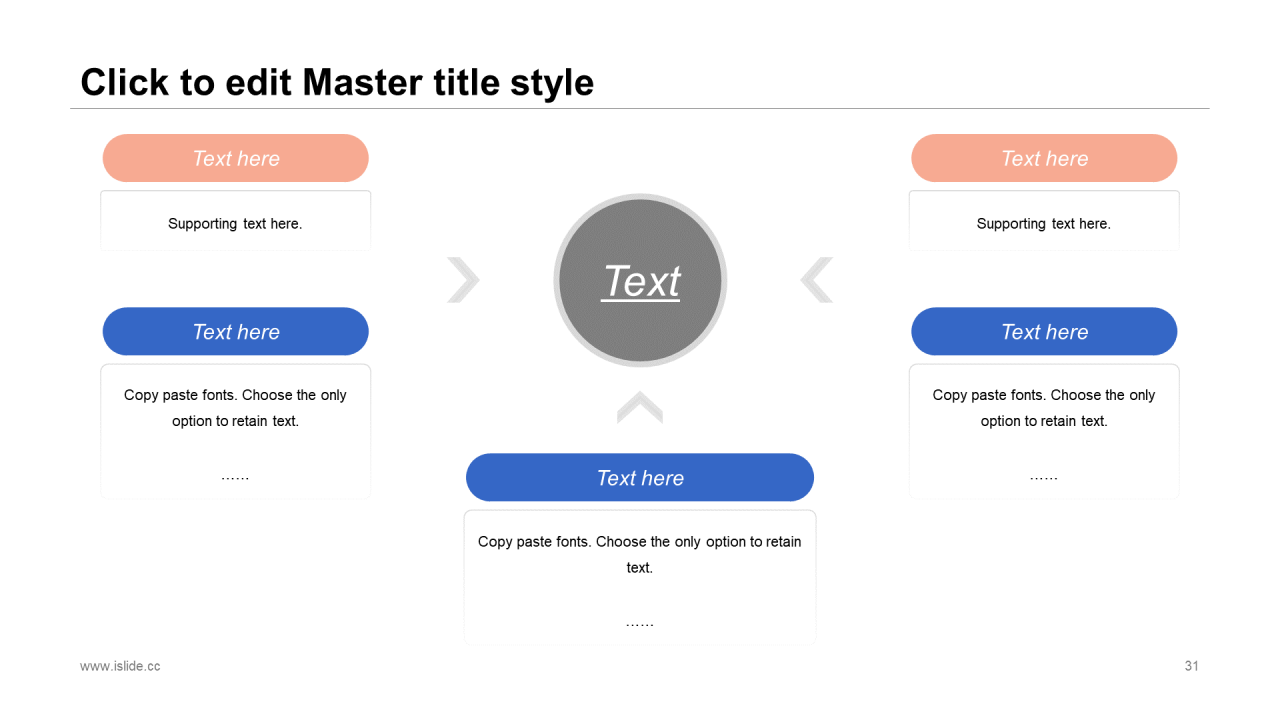The image size is (1280, 720).
Task: Open the www.islide.cc footer link
Action: click(x=120, y=666)
